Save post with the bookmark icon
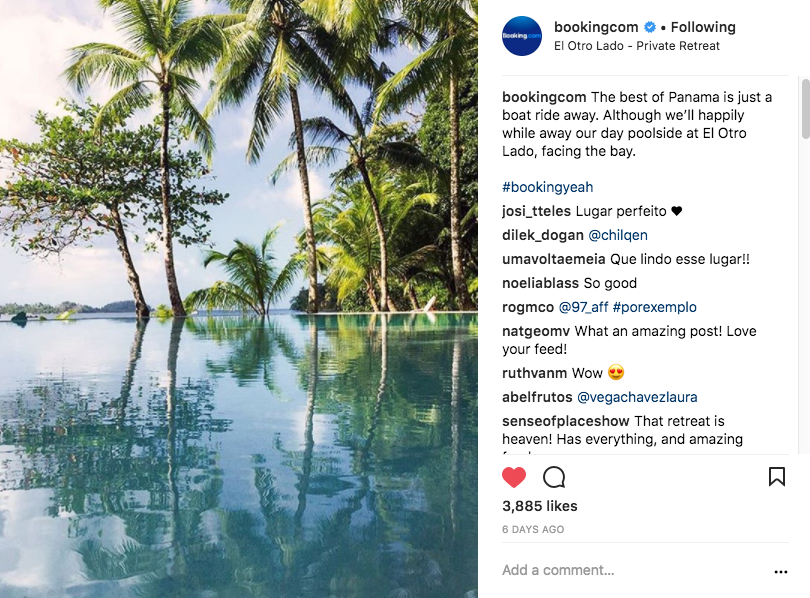Viewport: 810px width, 598px height. point(776,477)
